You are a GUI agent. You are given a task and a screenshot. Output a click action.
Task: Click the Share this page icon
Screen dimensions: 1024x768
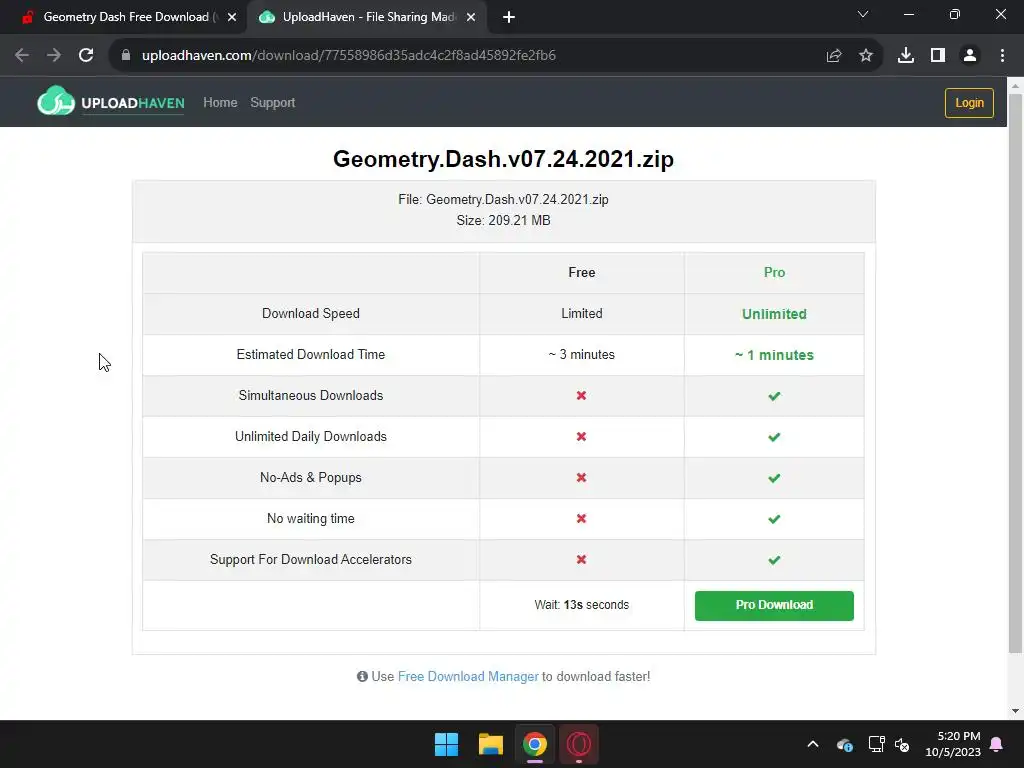[x=834, y=56]
